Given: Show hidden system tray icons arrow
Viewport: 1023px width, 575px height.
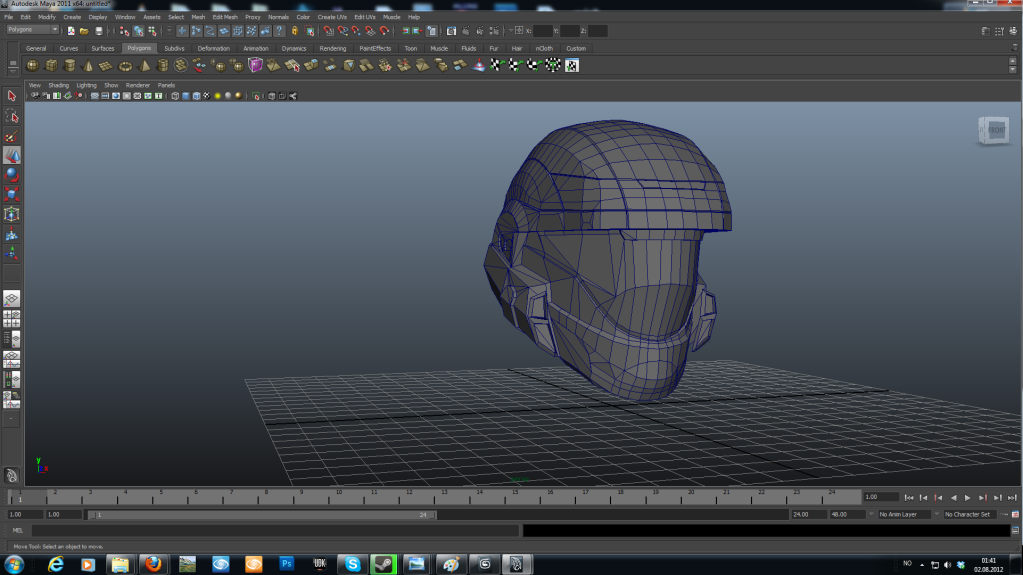Looking at the screenshot, I should point(922,565).
